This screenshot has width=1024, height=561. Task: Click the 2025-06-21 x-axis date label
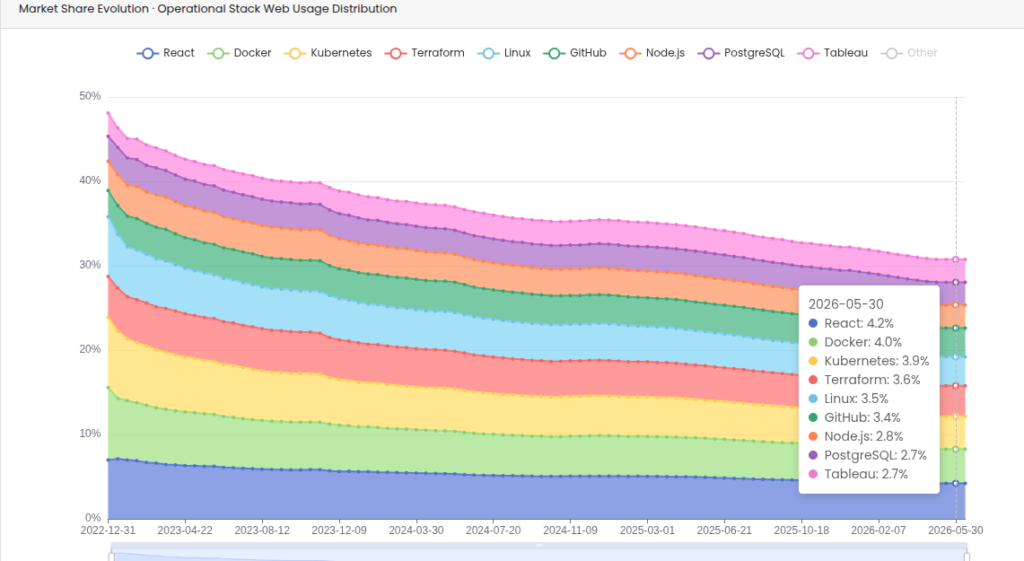(x=724, y=530)
